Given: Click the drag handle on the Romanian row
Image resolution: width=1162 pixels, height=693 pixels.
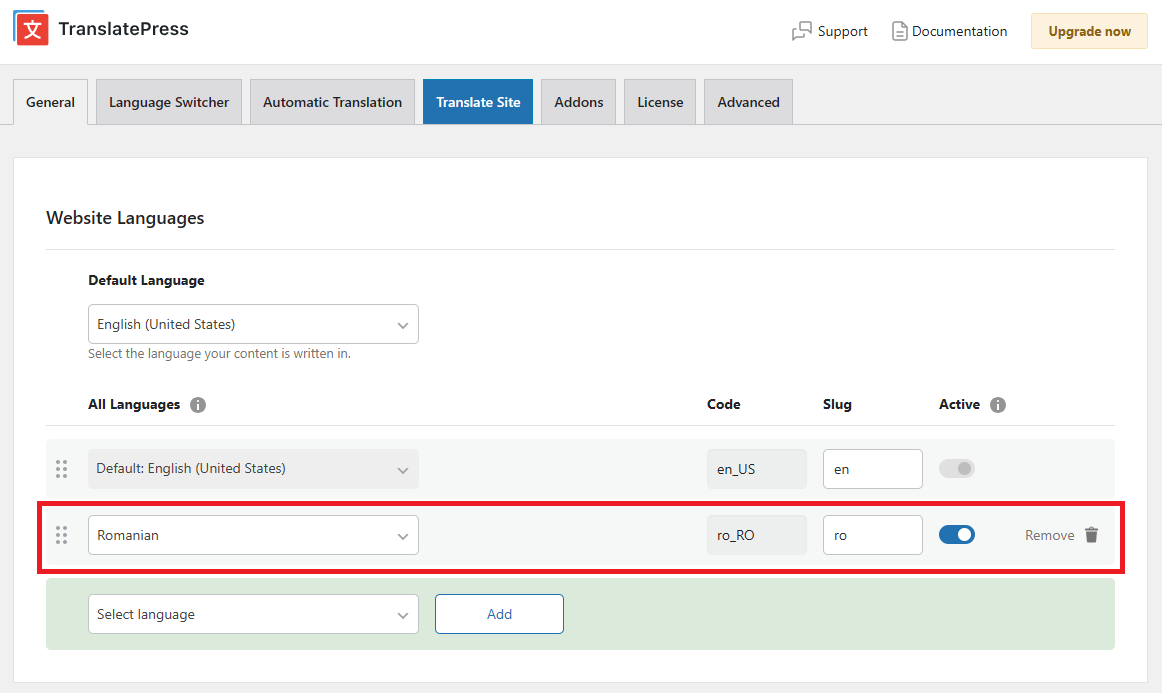Looking at the screenshot, I should pyautogui.click(x=61, y=535).
